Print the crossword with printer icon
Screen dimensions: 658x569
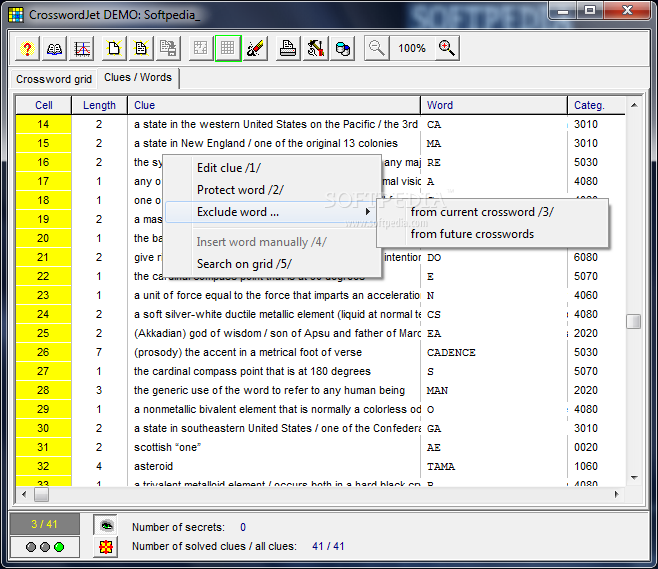pos(288,49)
